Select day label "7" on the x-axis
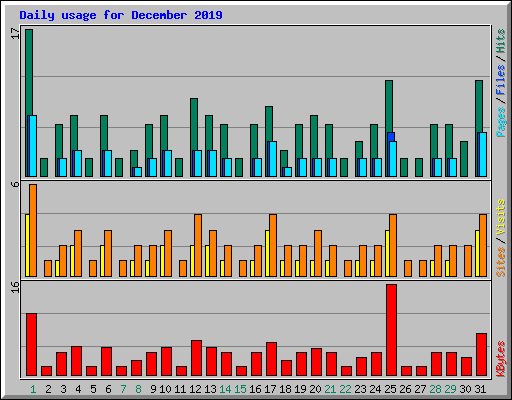This screenshot has width=512, height=400. pyautogui.click(x=123, y=389)
